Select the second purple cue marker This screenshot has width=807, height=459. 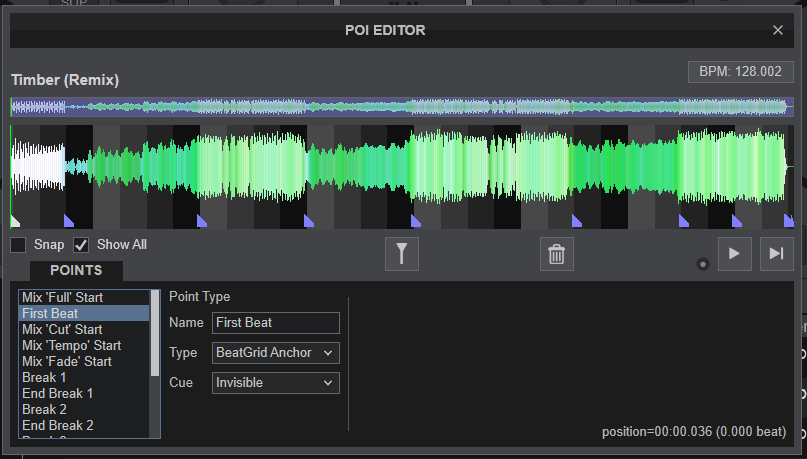202,220
